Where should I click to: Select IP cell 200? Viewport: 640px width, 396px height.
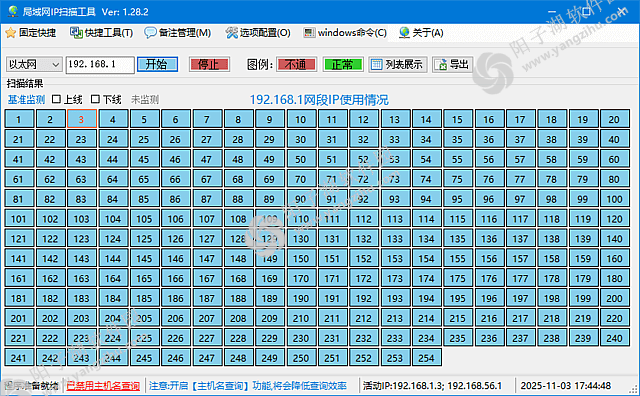pos(614,299)
